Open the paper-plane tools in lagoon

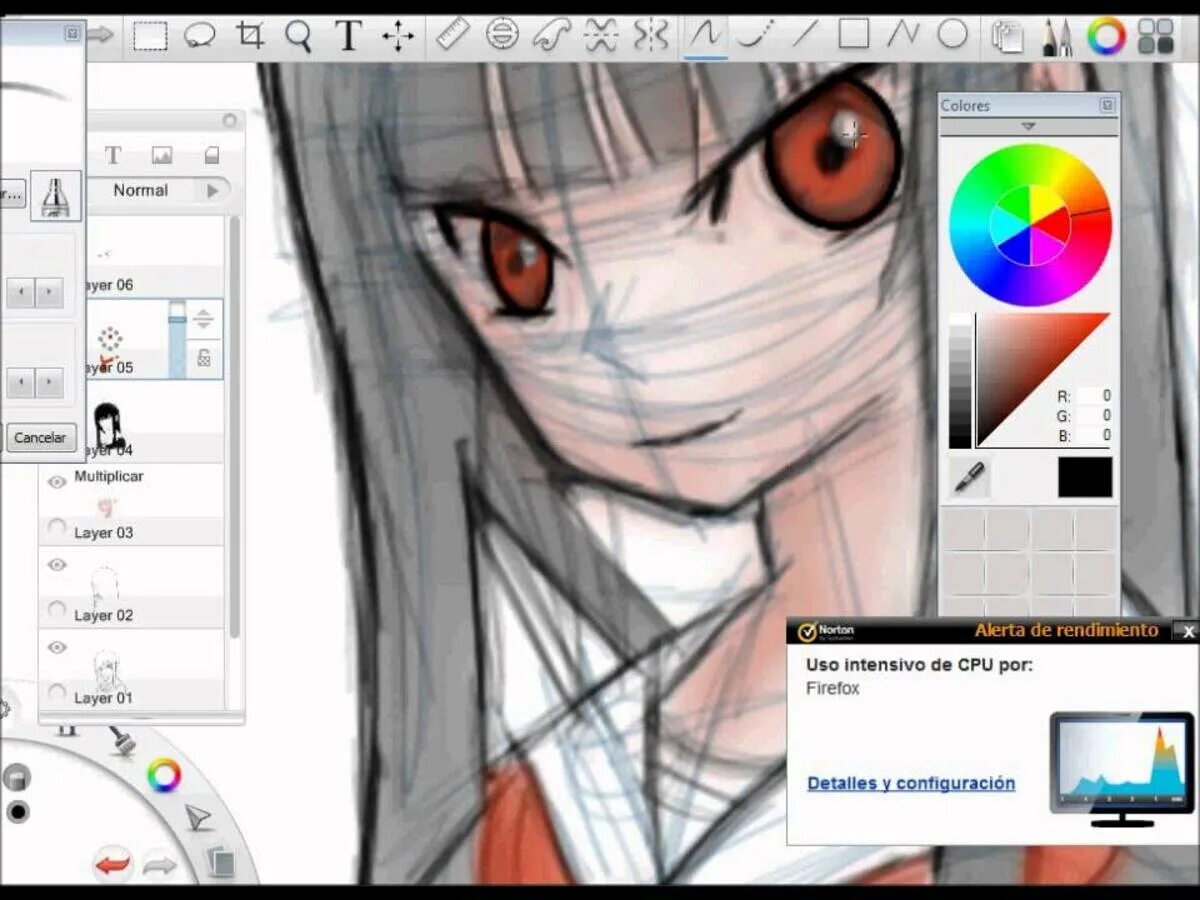(199, 816)
